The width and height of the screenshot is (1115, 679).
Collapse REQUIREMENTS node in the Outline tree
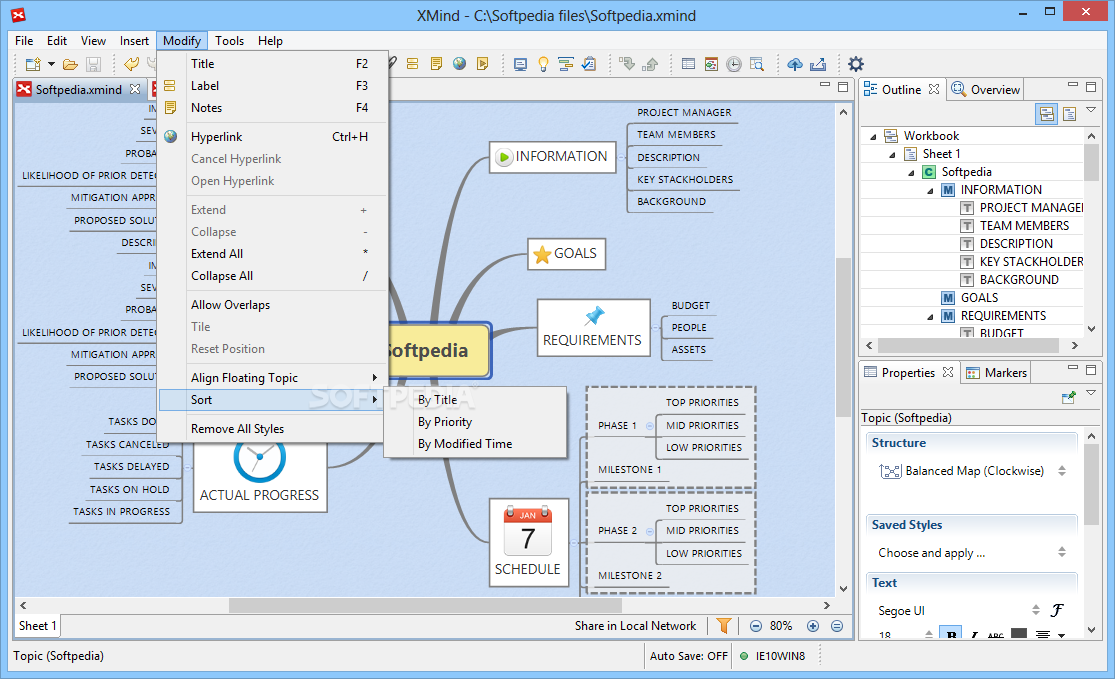tap(930, 316)
